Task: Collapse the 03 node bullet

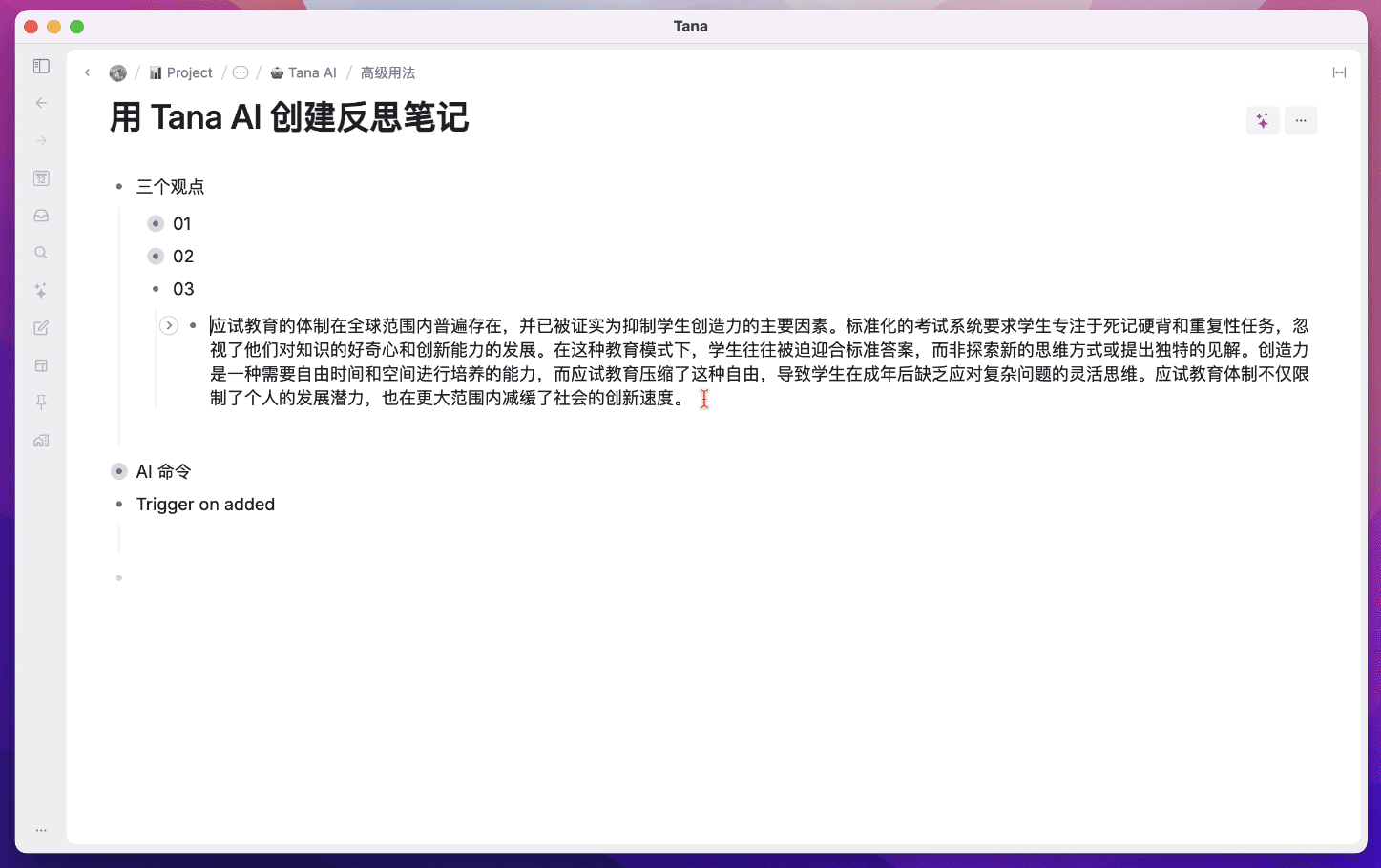Action: pos(156,289)
